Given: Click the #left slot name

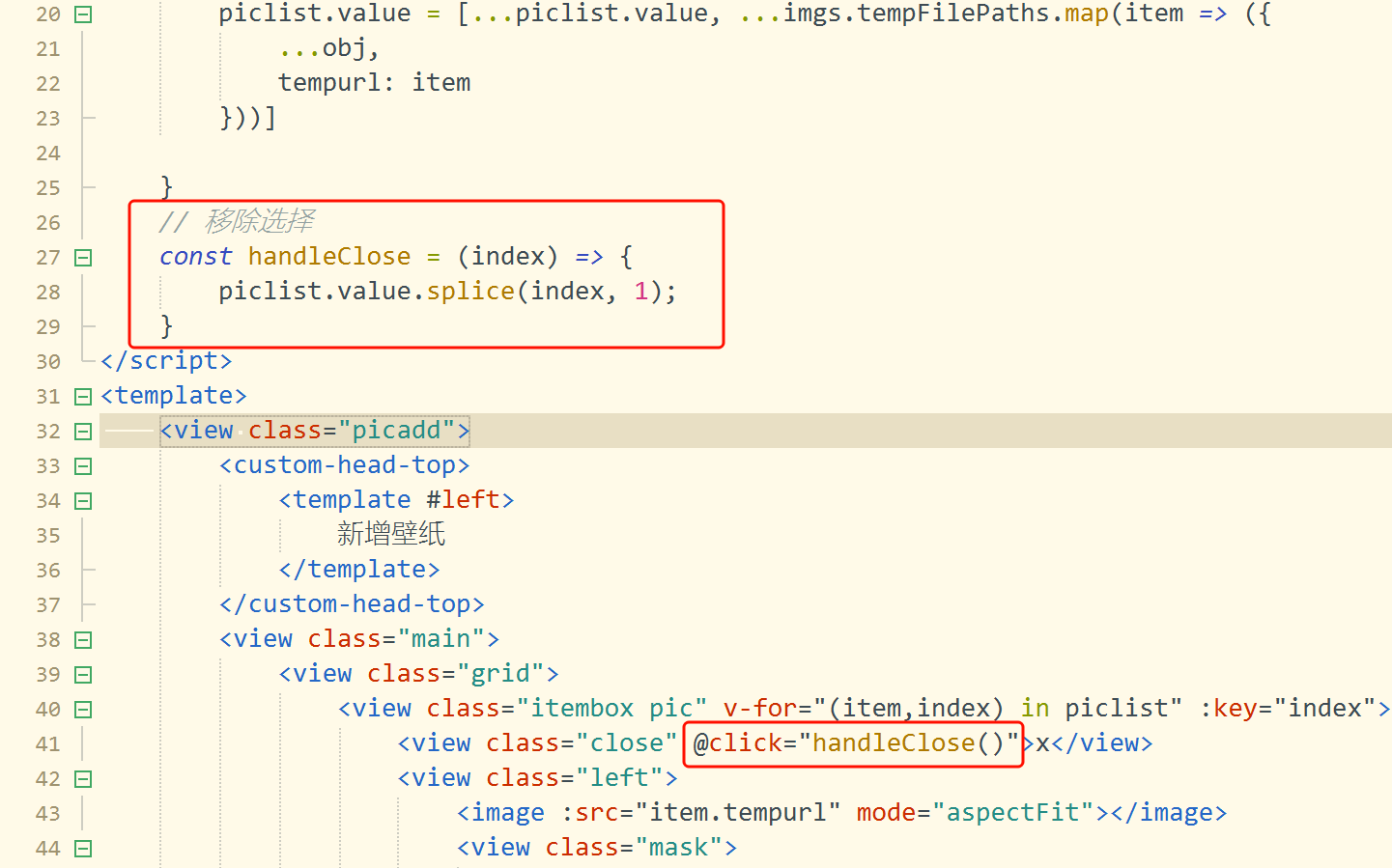Looking at the screenshot, I should pyautogui.click(x=464, y=500).
